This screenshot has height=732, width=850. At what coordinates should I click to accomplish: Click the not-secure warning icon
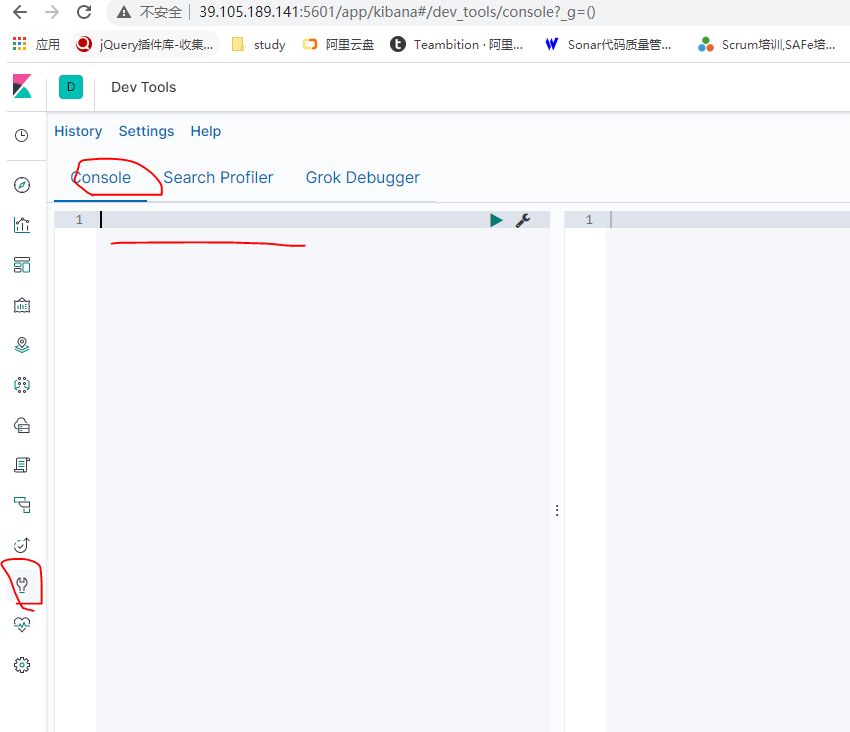(x=124, y=12)
